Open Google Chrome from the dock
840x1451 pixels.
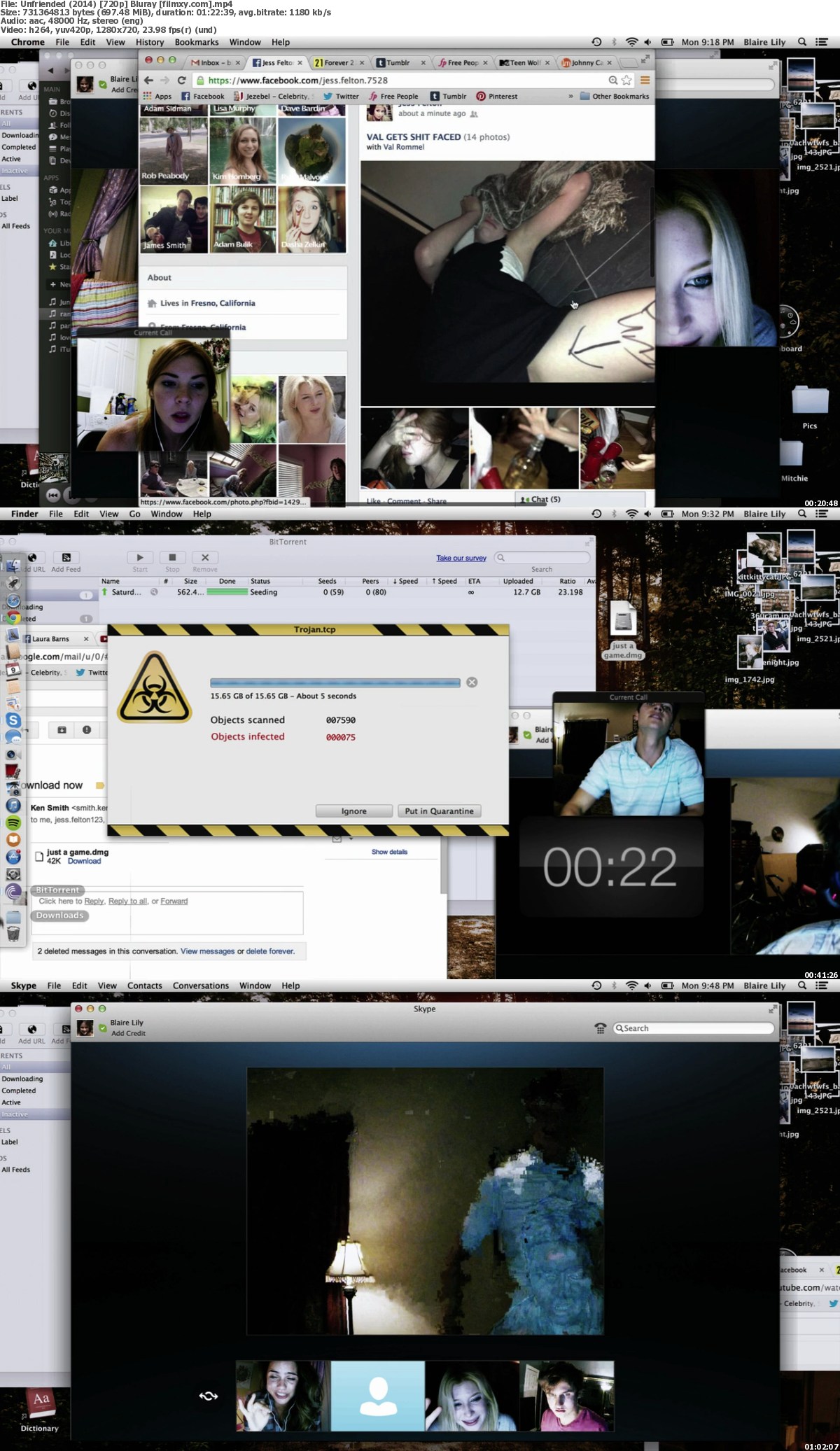[x=13, y=618]
